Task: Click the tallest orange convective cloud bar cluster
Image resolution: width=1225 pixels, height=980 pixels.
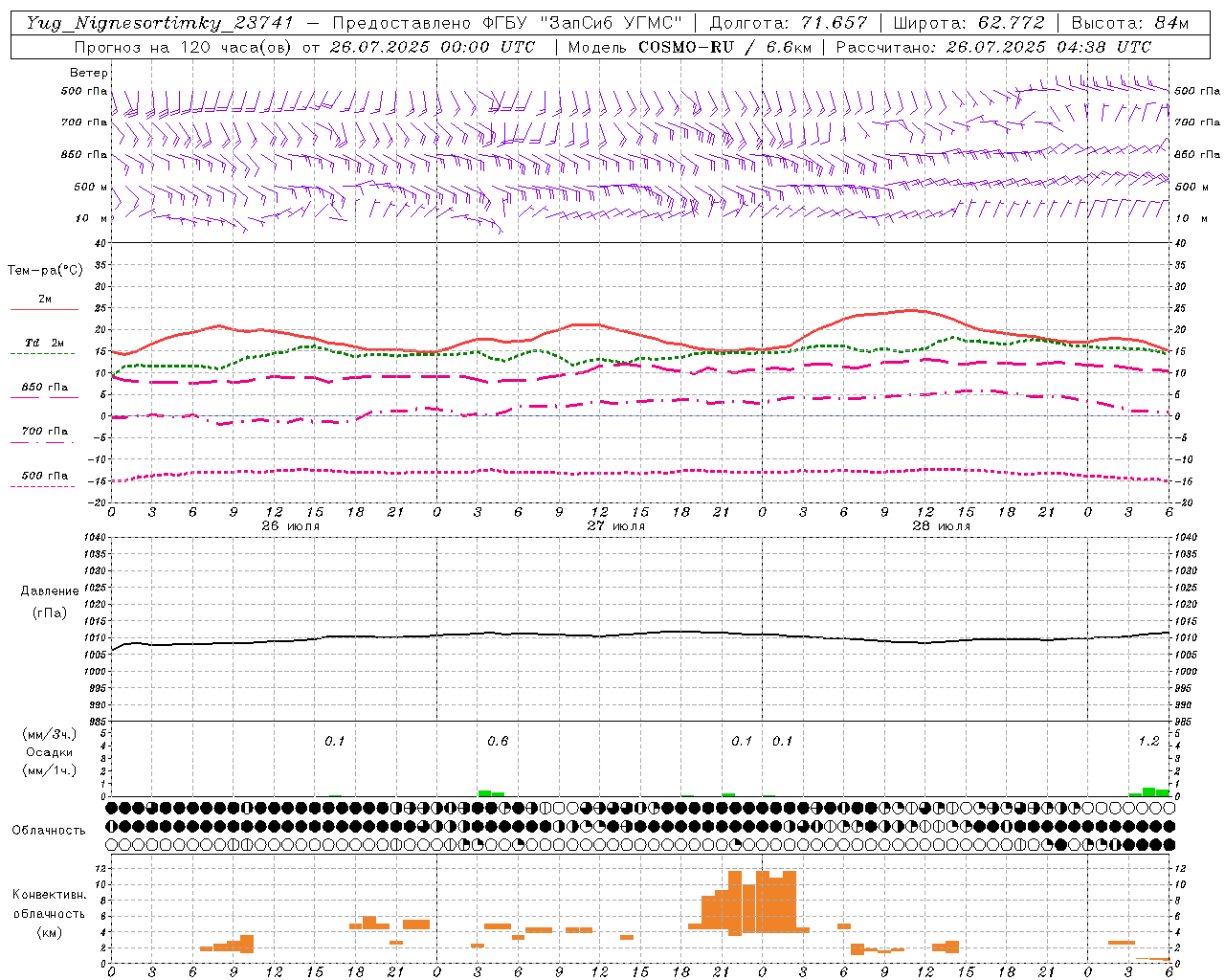Action: click(x=748, y=902)
